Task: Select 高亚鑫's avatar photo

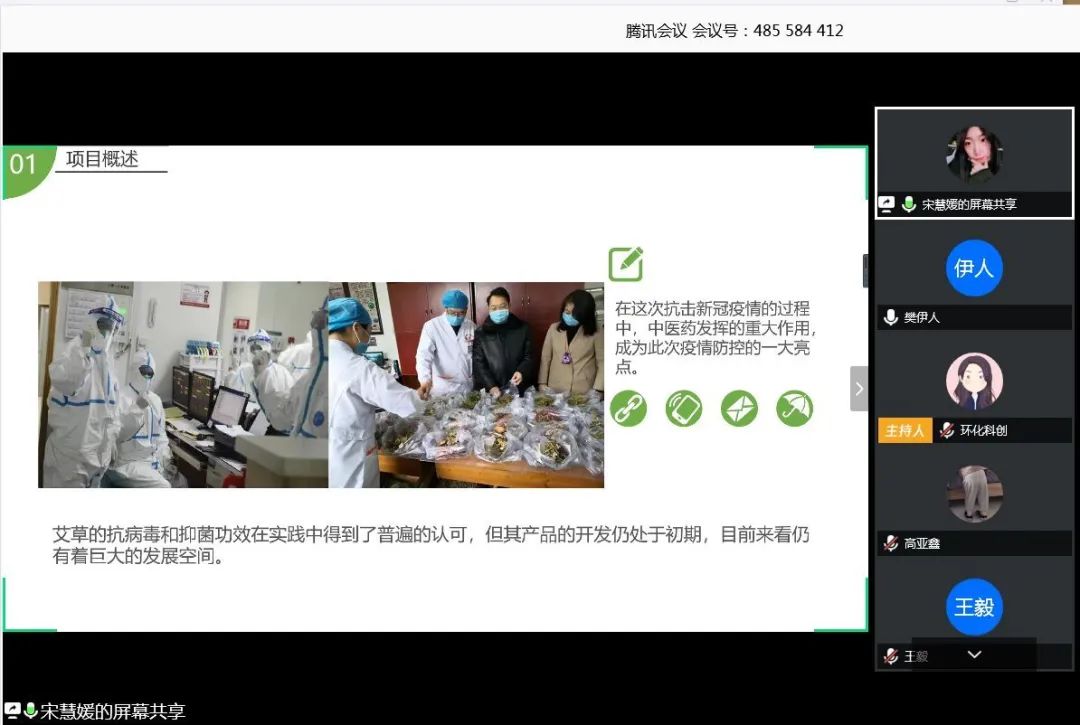Action: tap(974, 494)
